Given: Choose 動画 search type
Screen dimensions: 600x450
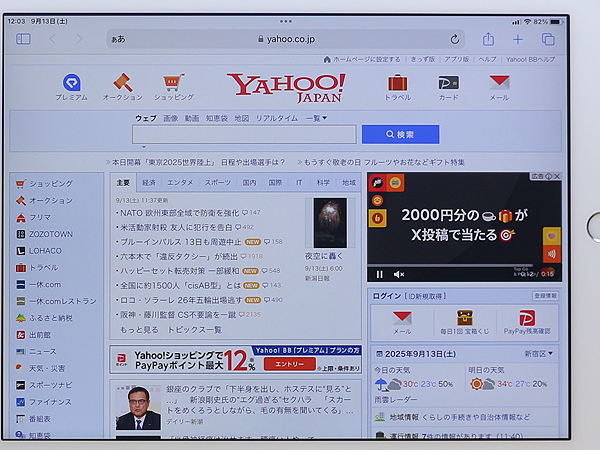Looking at the screenshot, I should pyautogui.click(x=192, y=118).
